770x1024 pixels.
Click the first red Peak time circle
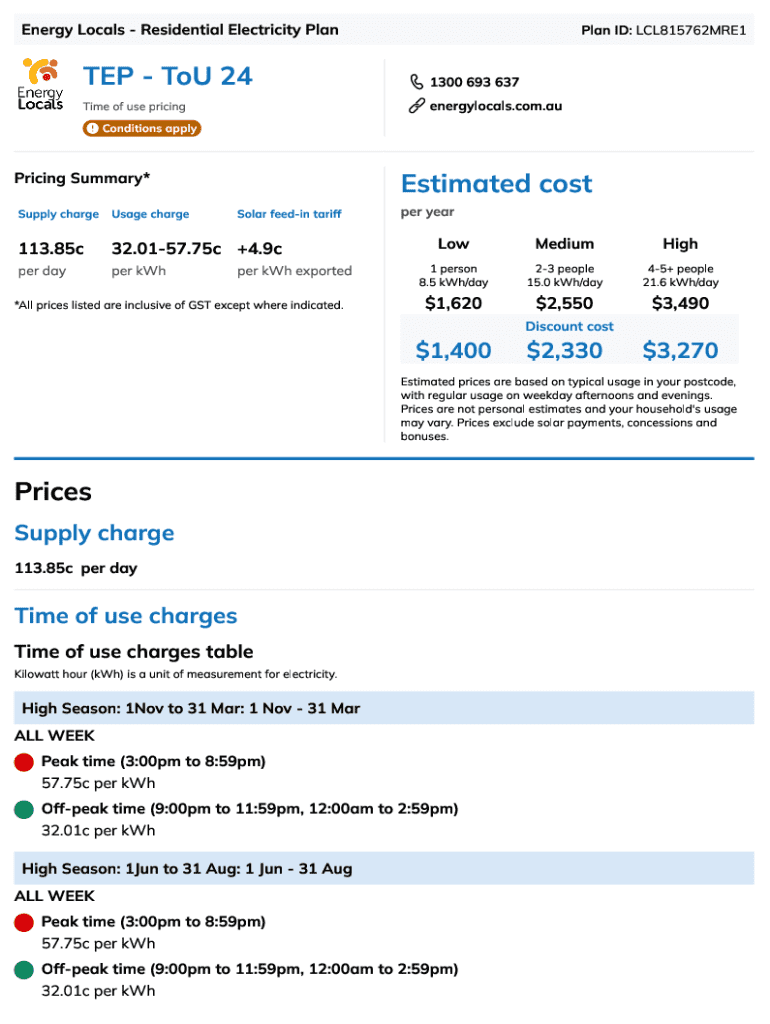[25, 763]
